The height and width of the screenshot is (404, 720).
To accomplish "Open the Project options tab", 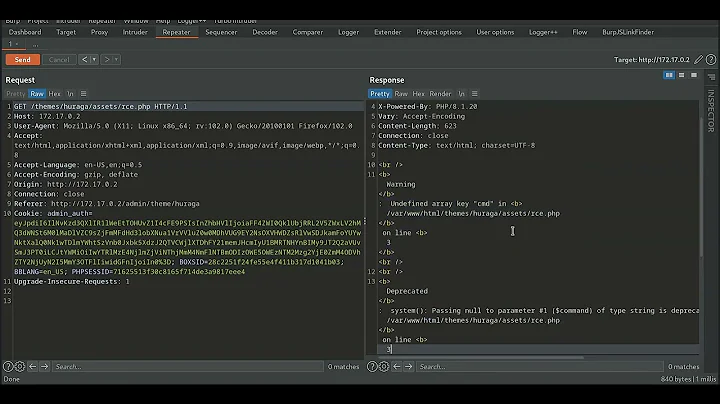I will tap(439, 32).
